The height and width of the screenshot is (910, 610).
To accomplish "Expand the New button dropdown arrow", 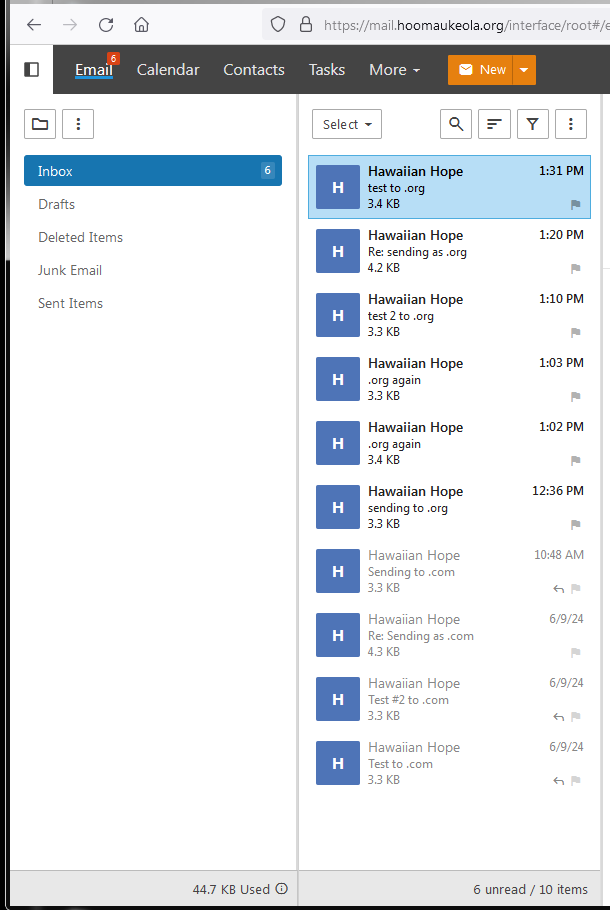I will 524,70.
